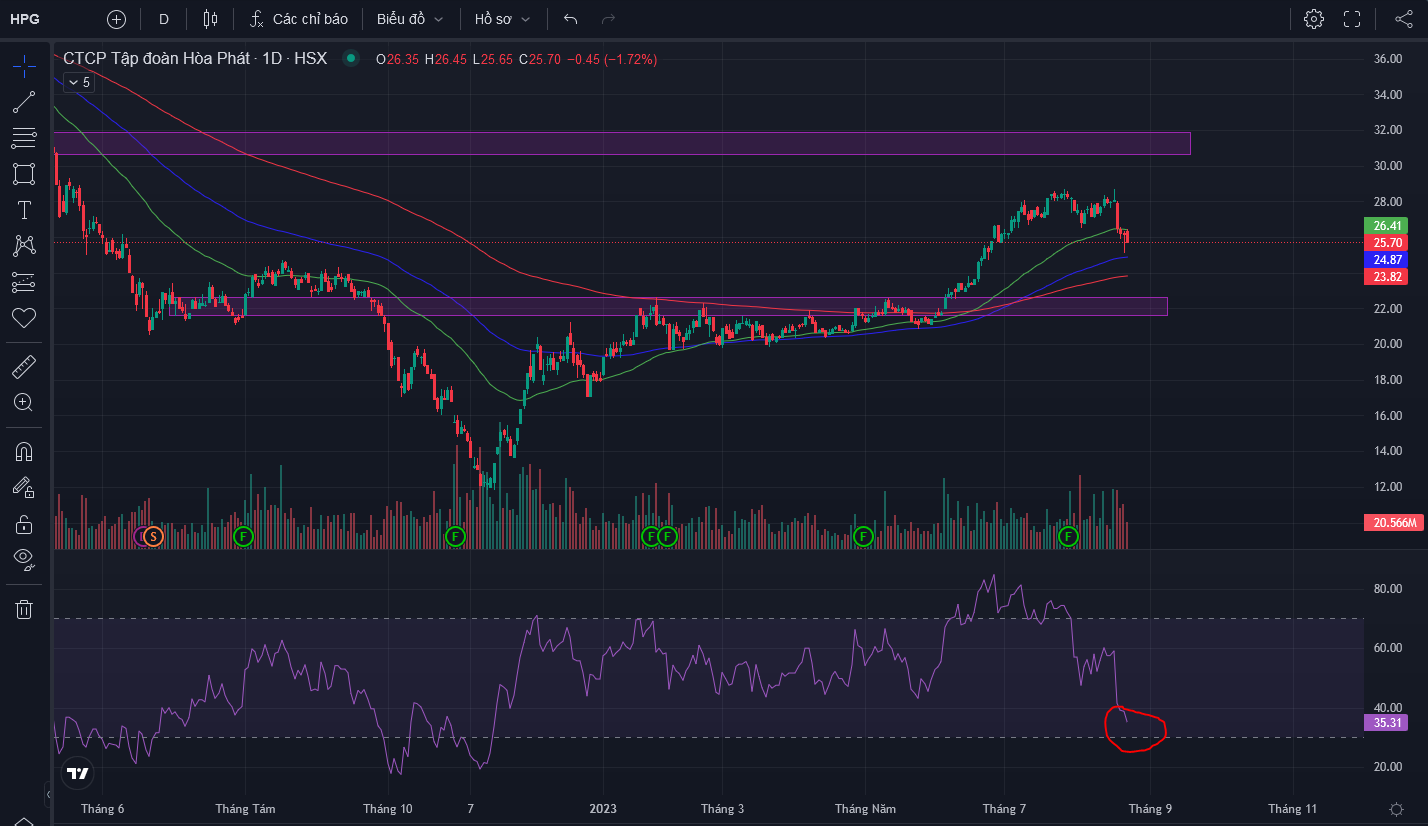The height and width of the screenshot is (826, 1428).
Task: Select the trend line drawing tool
Action: pyautogui.click(x=24, y=102)
